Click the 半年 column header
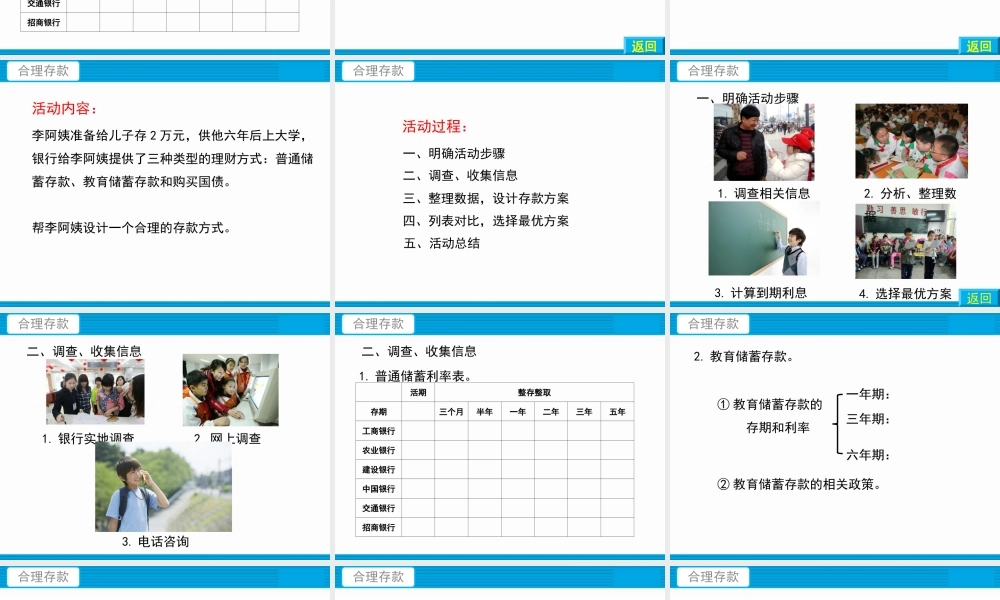Screen dimensions: 1000x600 click(484, 412)
